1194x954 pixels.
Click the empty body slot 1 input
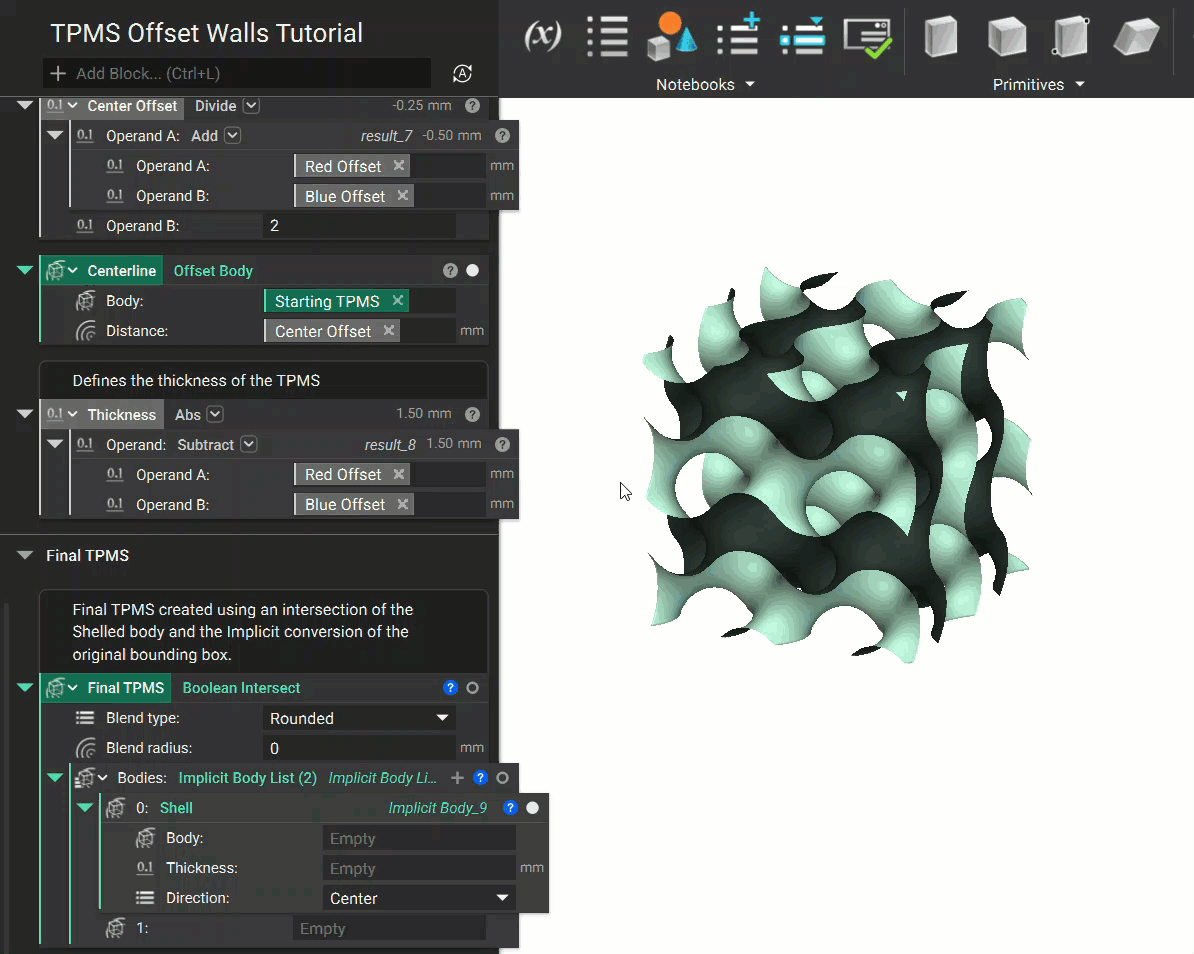389,928
